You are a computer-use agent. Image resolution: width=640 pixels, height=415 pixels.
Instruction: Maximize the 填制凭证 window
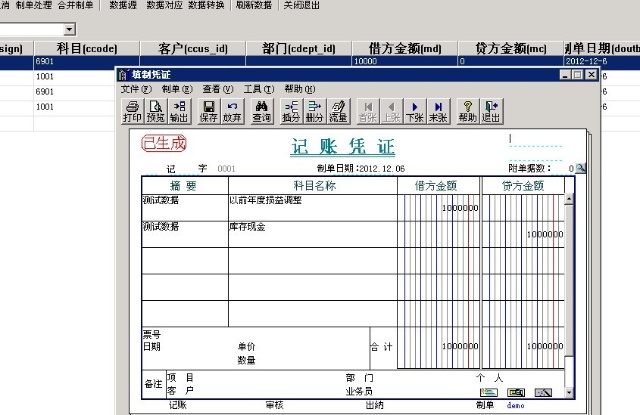578,75
